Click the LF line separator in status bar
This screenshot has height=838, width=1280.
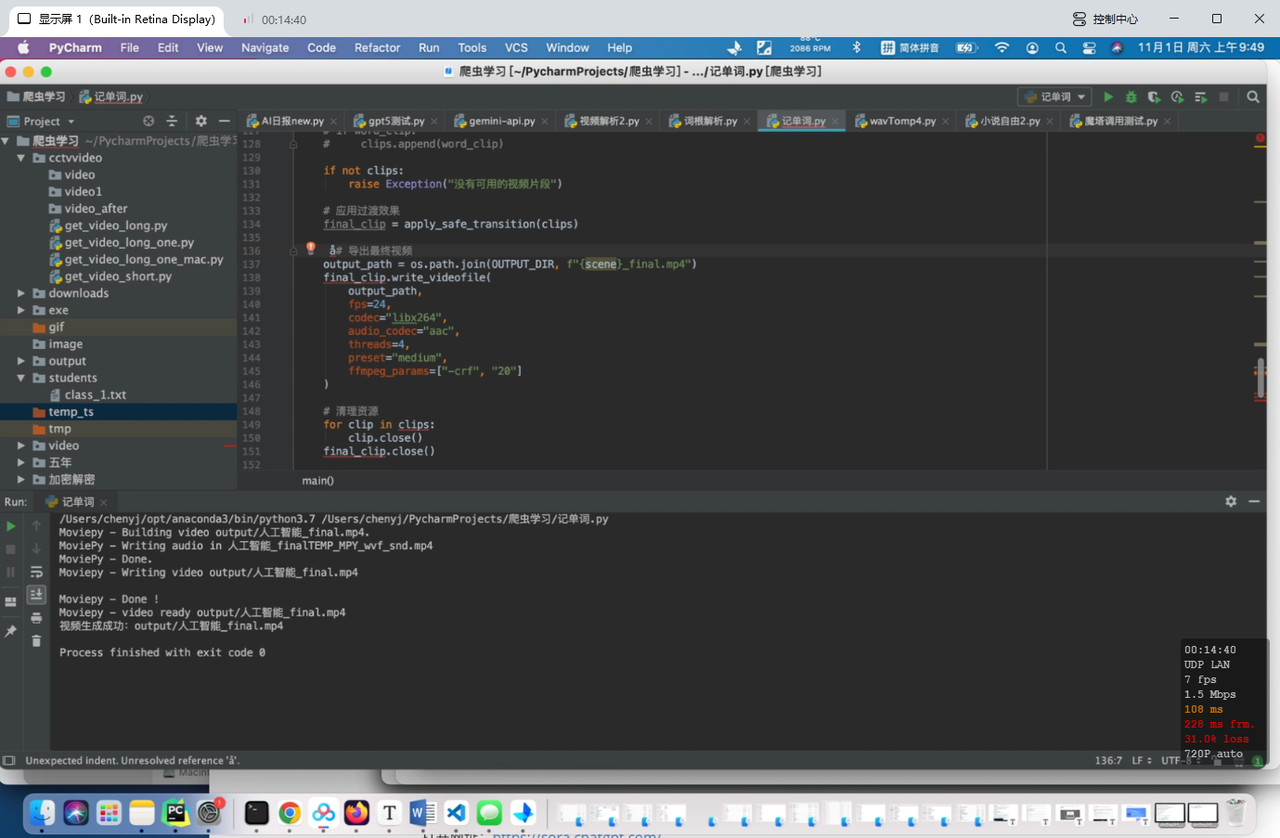point(1141,761)
